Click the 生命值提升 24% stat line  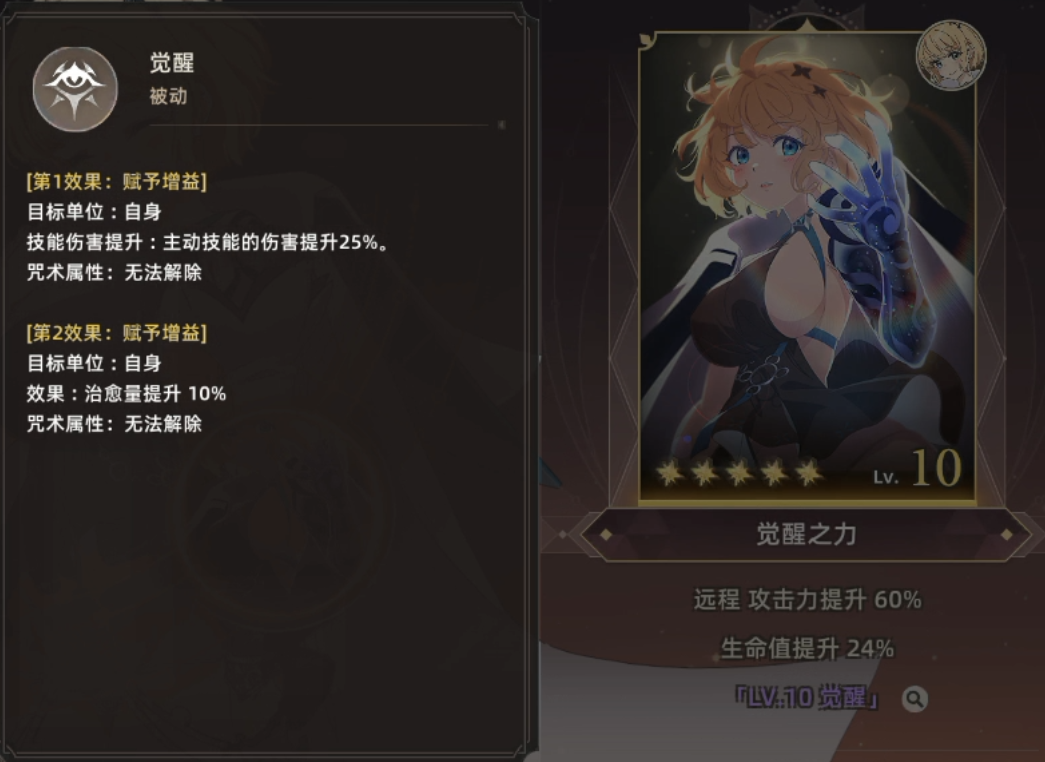(807, 648)
